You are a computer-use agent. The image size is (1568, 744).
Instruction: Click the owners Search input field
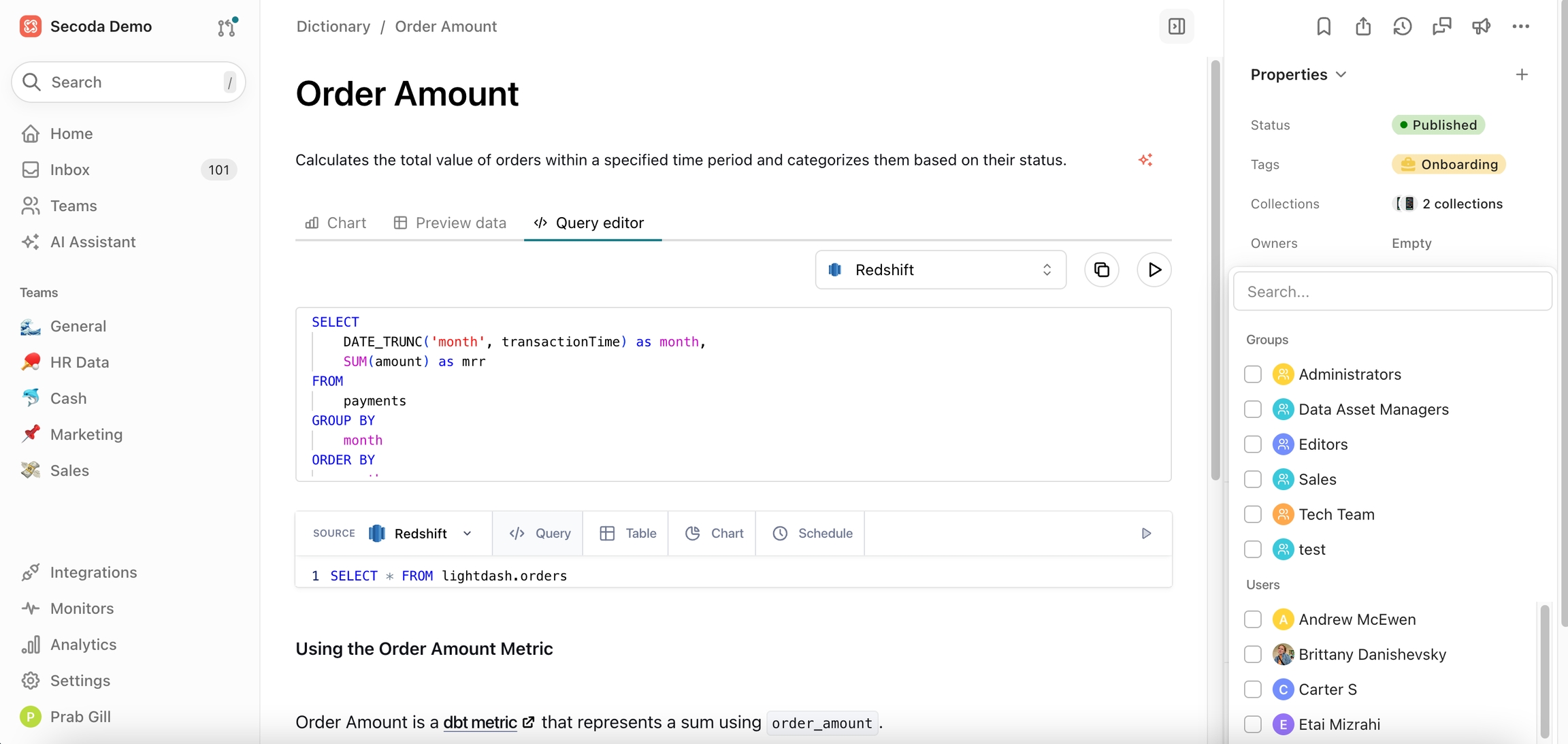pyautogui.click(x=1392, y=292)
